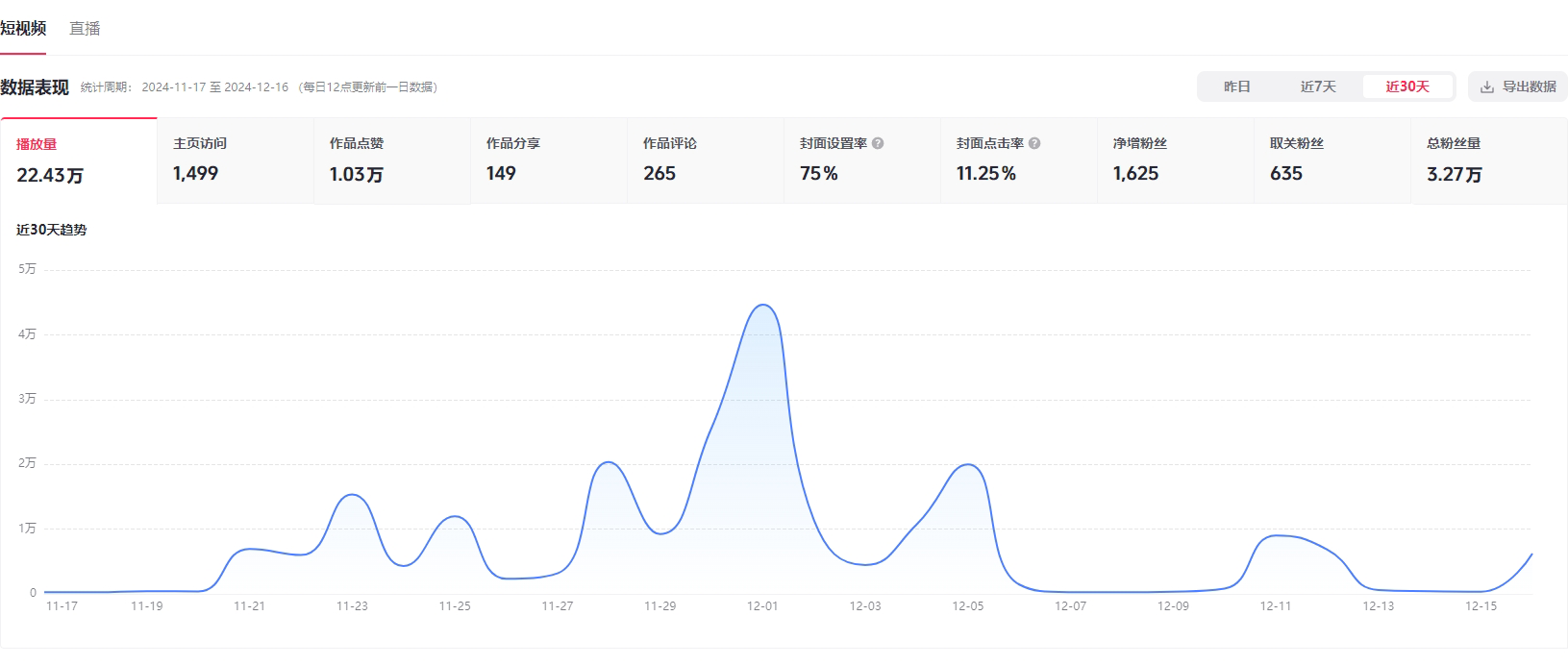Click the download icon in 导出数据
Viewport: 1568px width, 665px height.
tap(1487, 86)
